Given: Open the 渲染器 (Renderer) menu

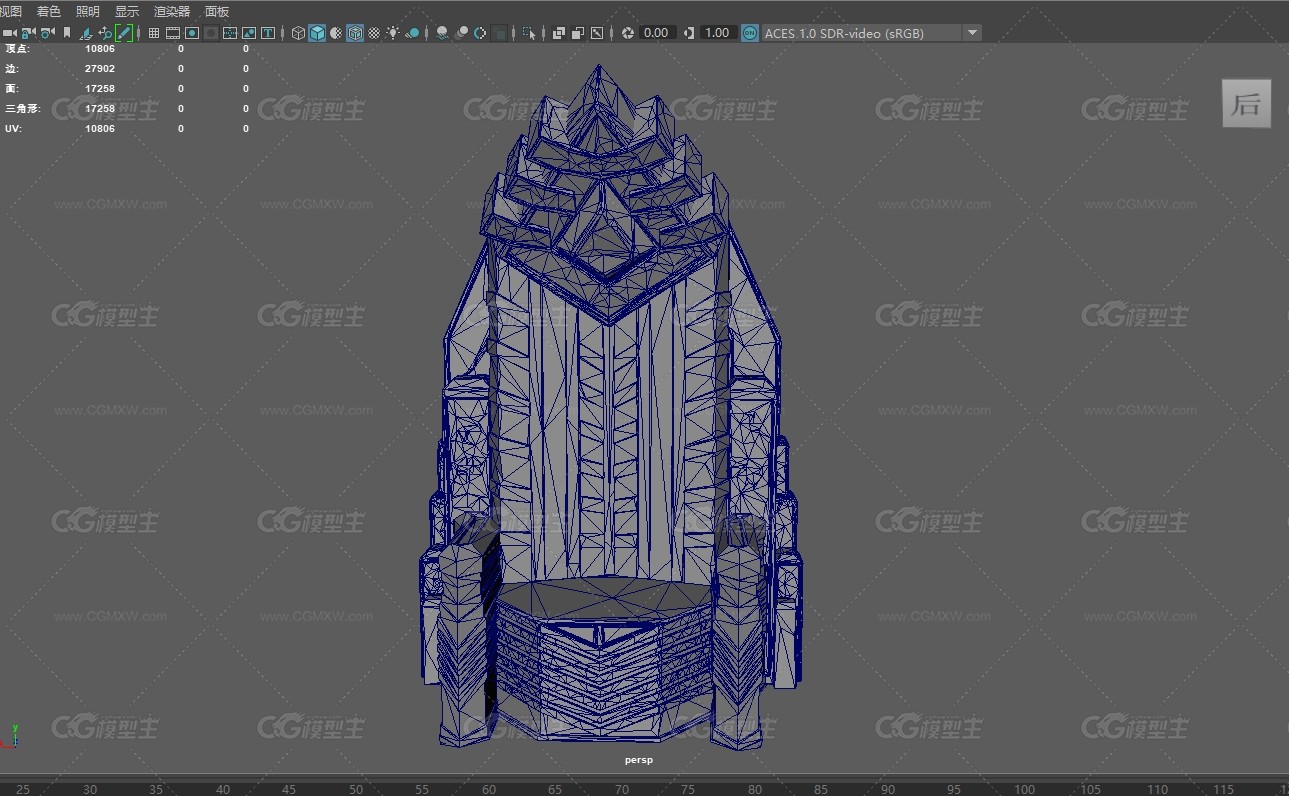Looking at the screenshot, I should point(172,11).
